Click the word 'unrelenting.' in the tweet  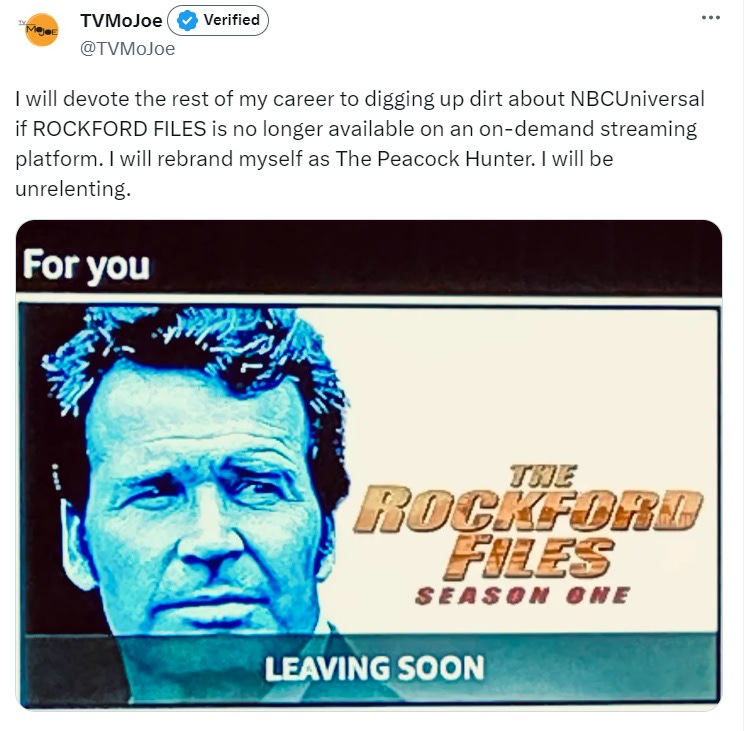pyautogui.click(x=73, y=189)
